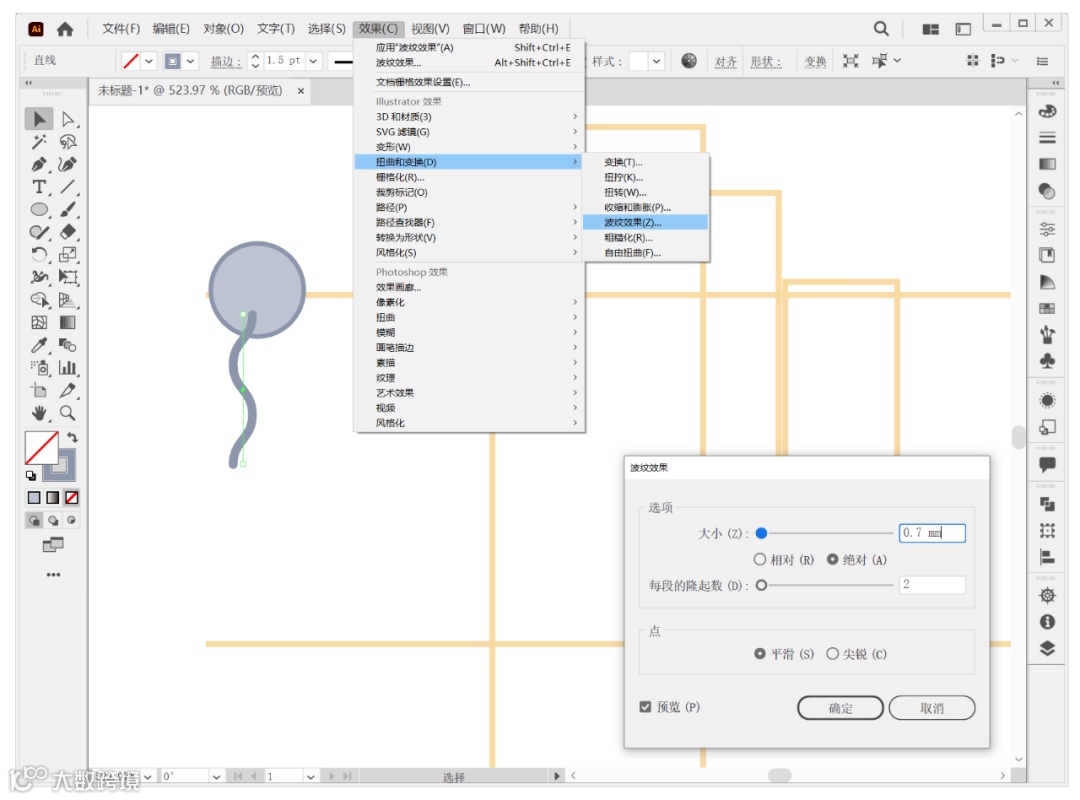Set gradient fill mode in toolbox
This screenshot has width=1080, height=800.
[53, 498]
